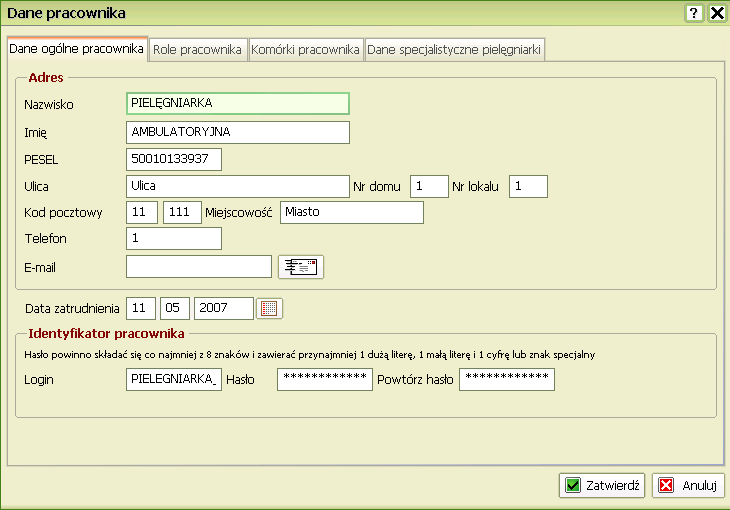Image resolution: width=730 pixels, height=510 pixels.
Task: Click the help question mark button
Action: [694, 13]
